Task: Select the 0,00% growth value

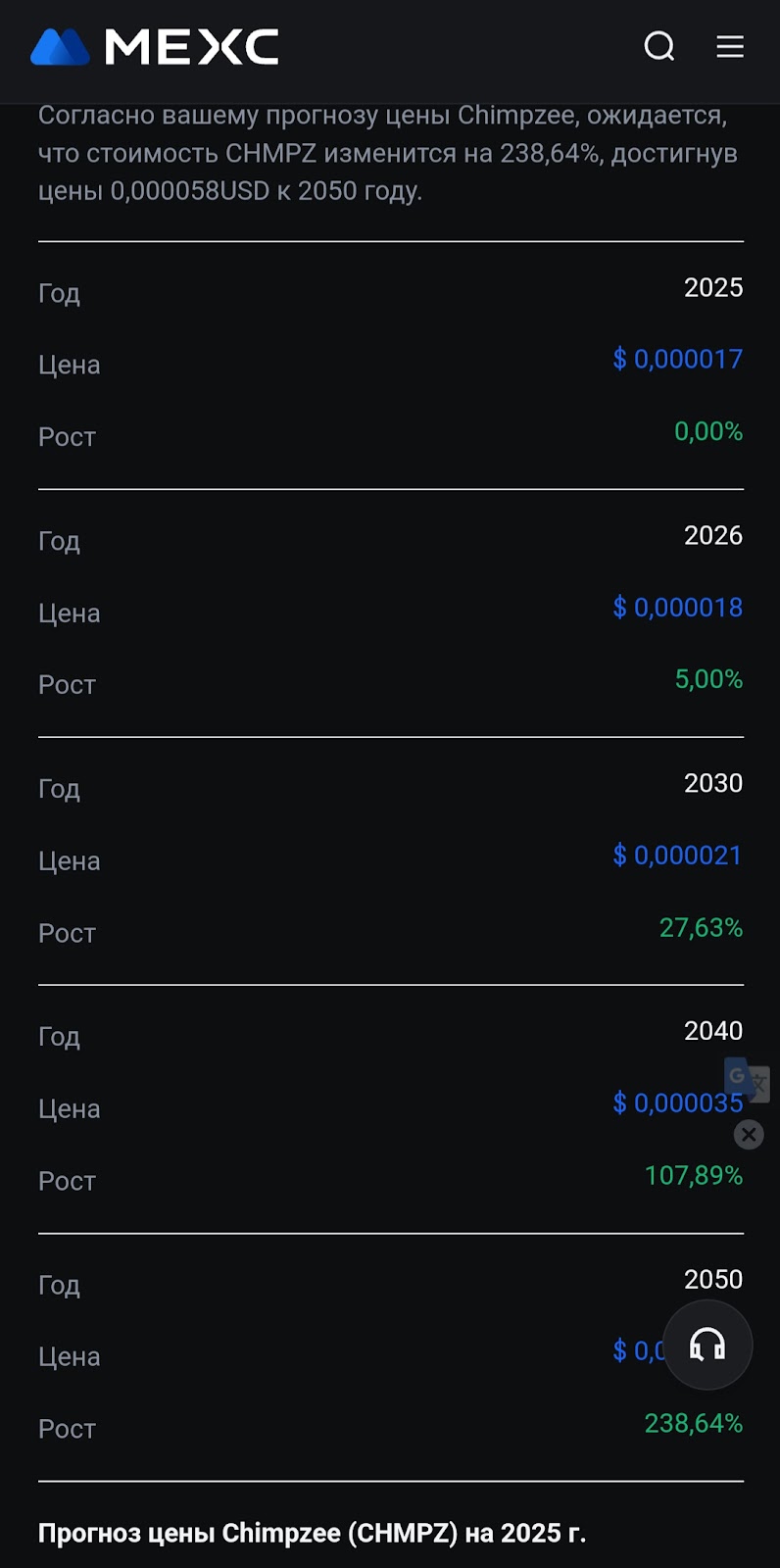Action: tap(707, 431)
